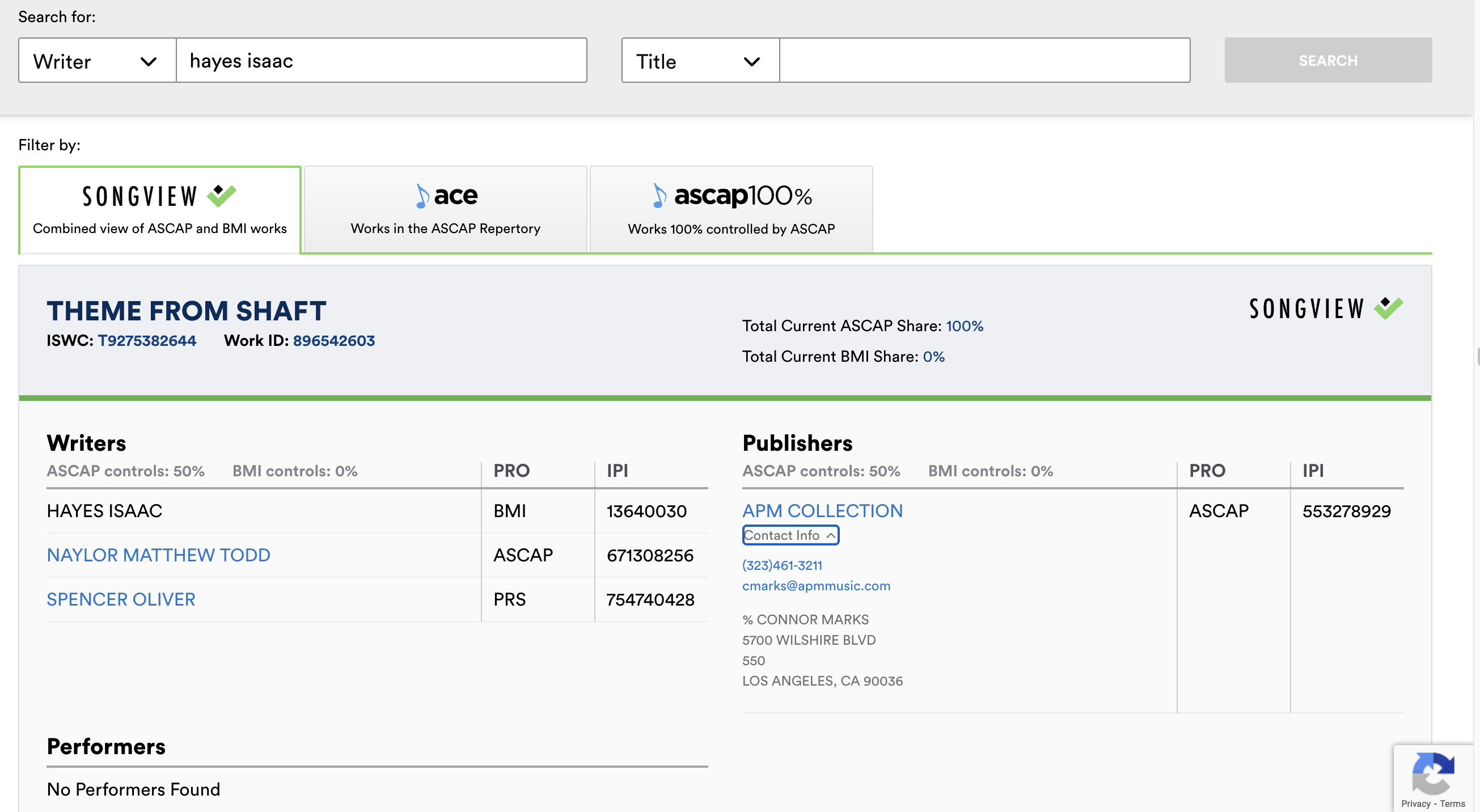Click the empty Title search input field
Image resolution: width=1480 pixels, height=812 pixels.
point(985,60)
